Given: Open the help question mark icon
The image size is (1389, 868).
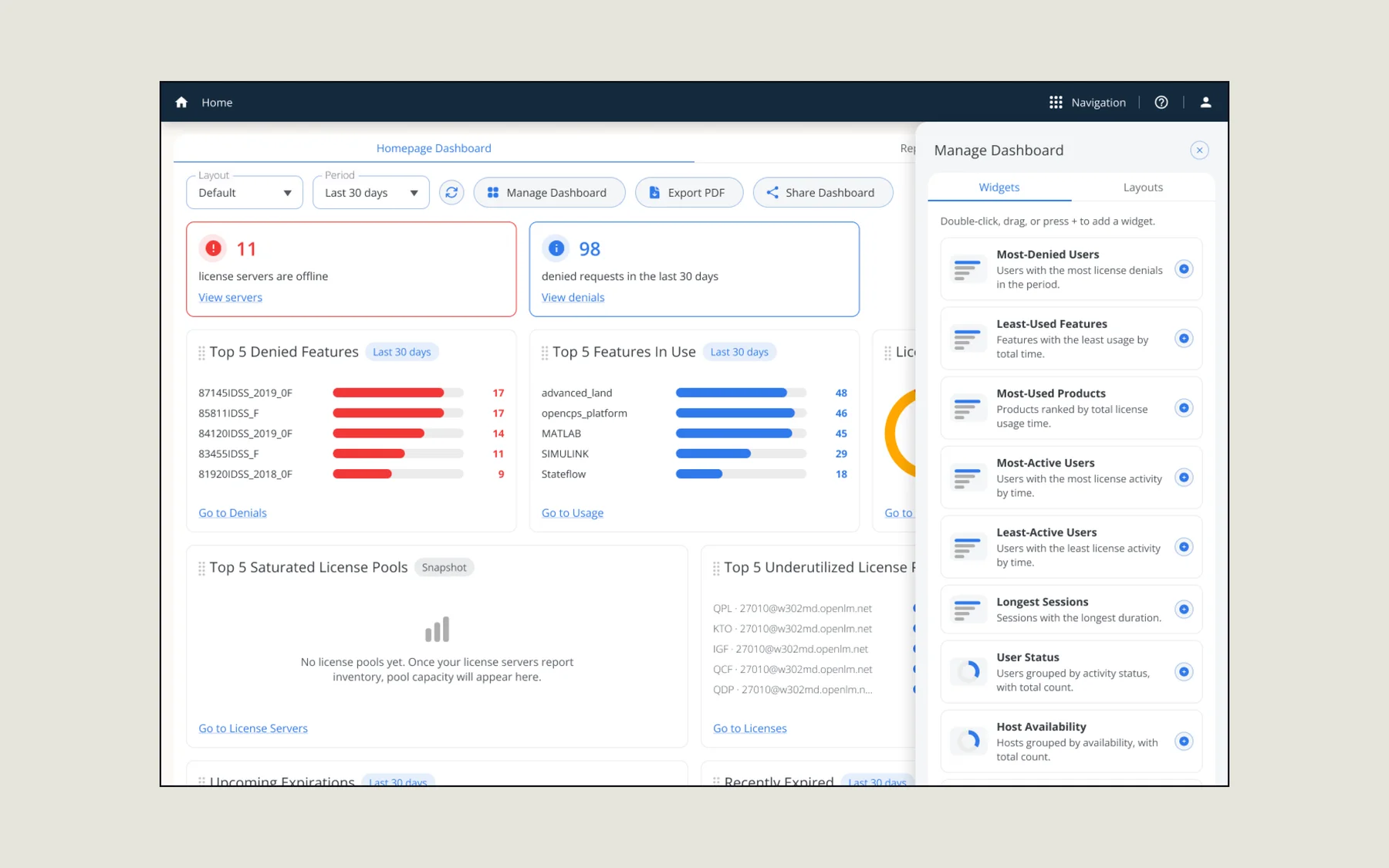Looking at the screenshot, I should pos(1161,103).
